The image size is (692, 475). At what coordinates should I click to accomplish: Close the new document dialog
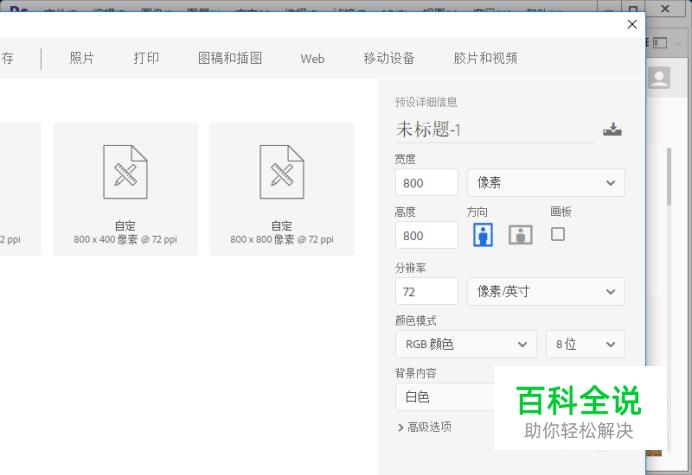[632, 24]
